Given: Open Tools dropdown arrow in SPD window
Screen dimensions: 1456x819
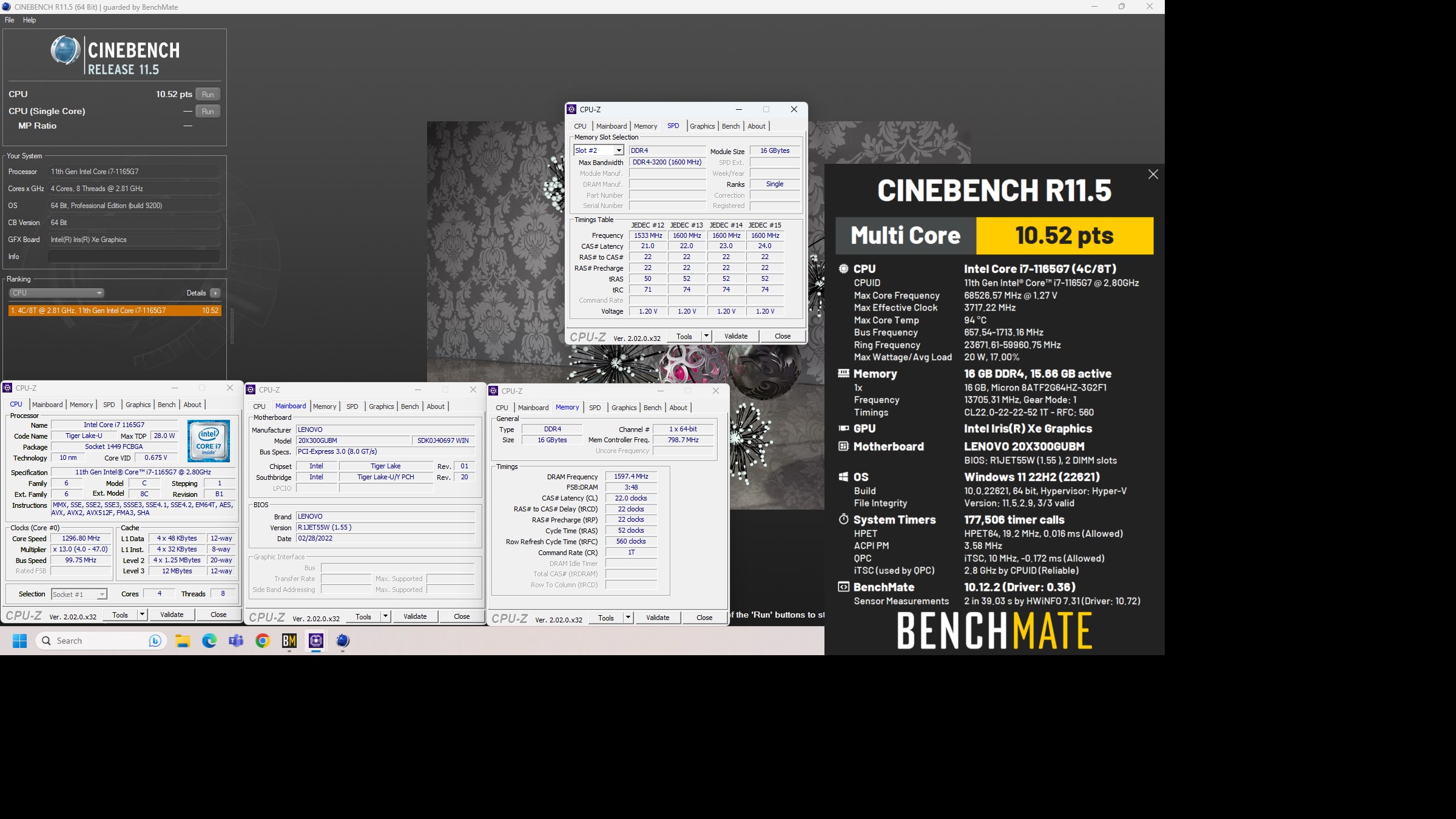Looking at the screenshot, I should point(706,336).
